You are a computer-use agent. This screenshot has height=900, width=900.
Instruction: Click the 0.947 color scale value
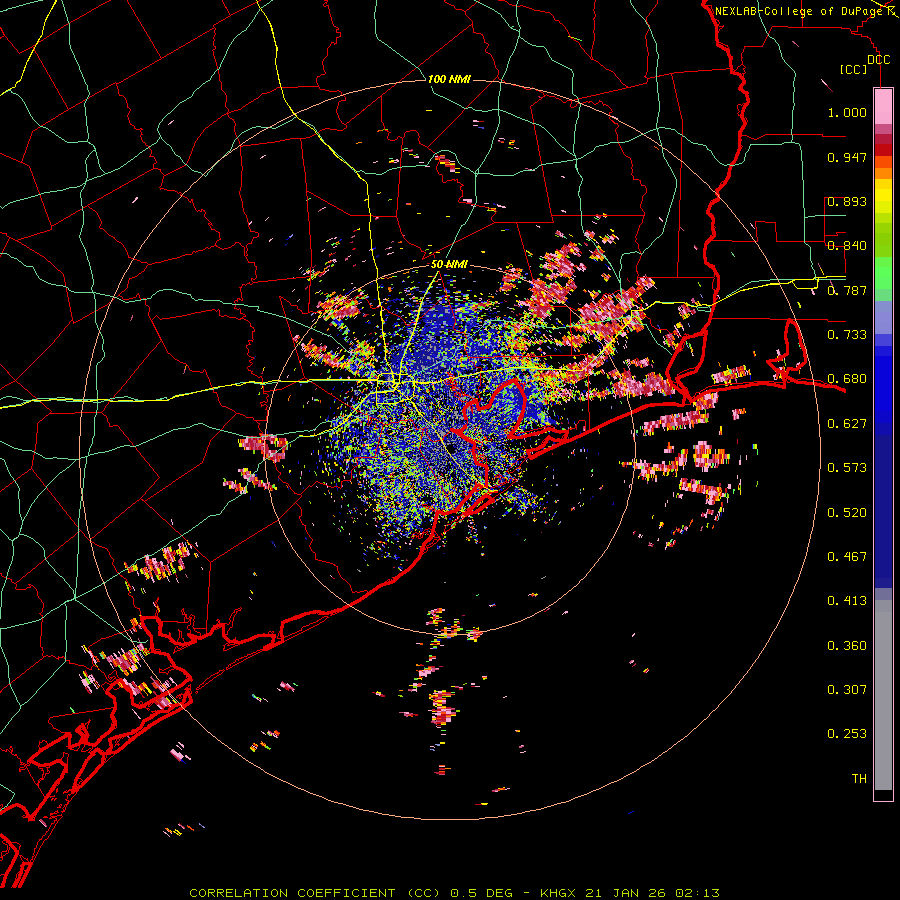tap(847, 157)
